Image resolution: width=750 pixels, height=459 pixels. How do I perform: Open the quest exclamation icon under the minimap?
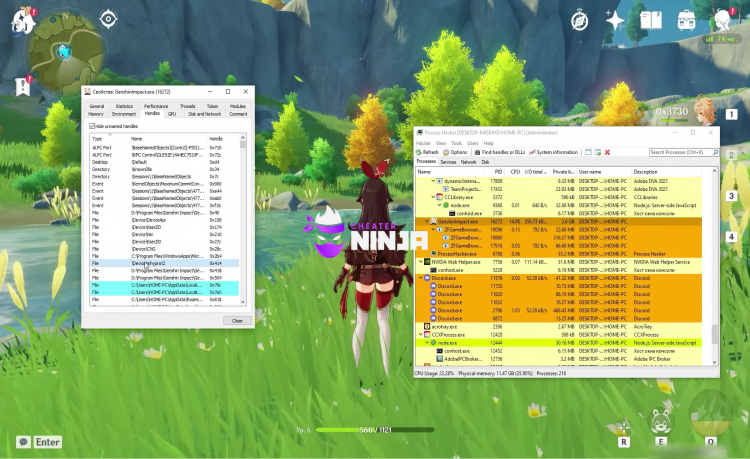tap(22, 86)
